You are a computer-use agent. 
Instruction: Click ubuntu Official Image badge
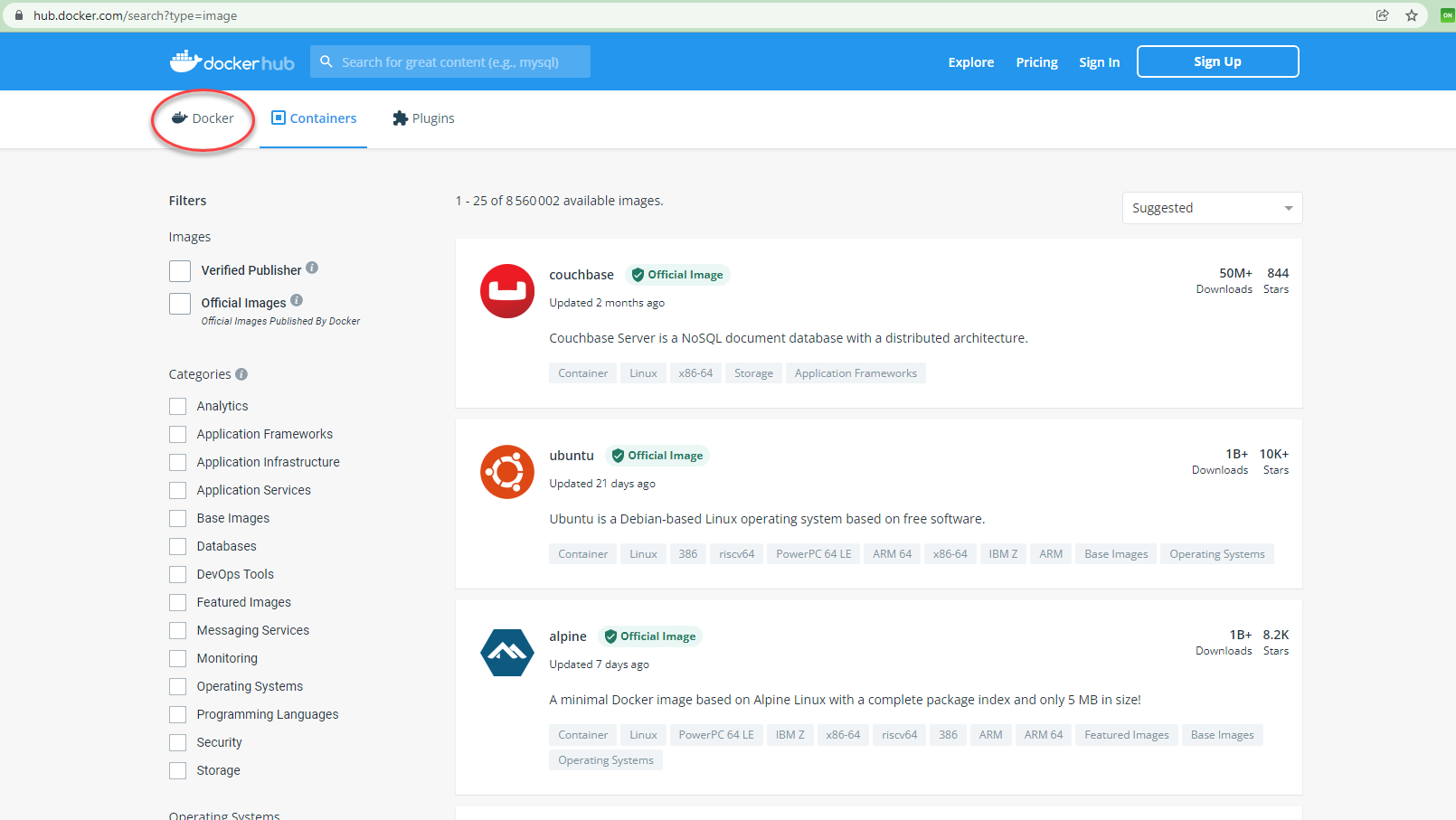coord(657,456)
